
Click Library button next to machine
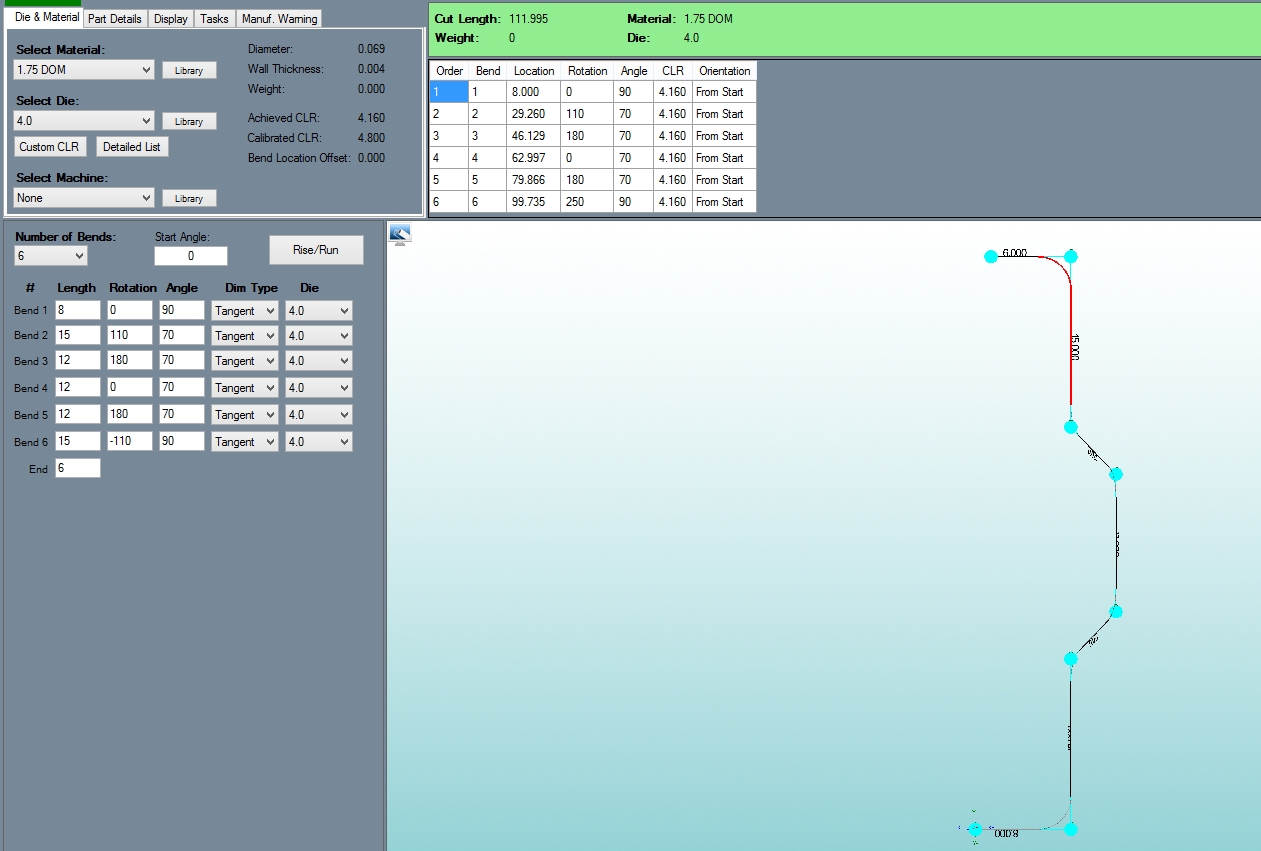[189, 198]
